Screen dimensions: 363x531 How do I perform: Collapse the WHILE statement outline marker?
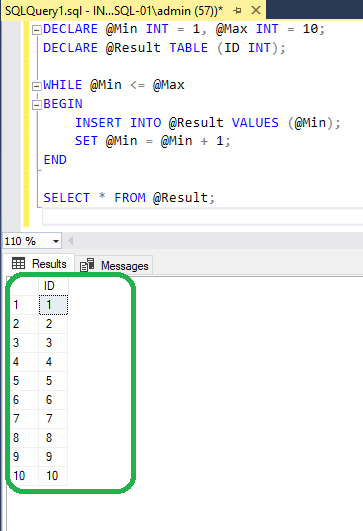tap(36, 86)
